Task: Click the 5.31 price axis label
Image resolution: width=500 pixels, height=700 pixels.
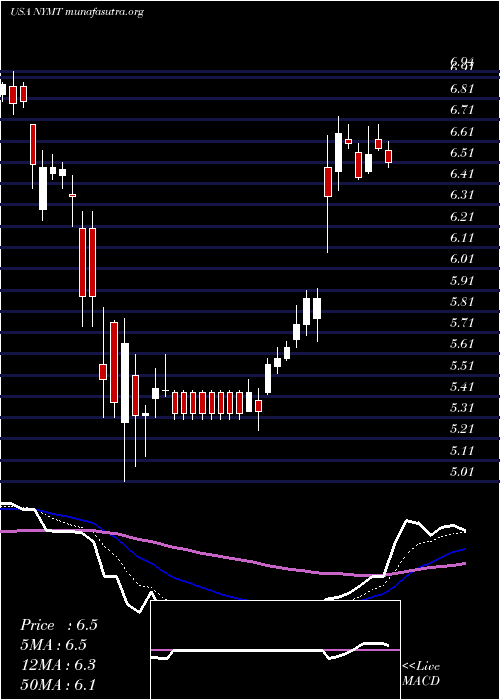Action: coord(462,408)
